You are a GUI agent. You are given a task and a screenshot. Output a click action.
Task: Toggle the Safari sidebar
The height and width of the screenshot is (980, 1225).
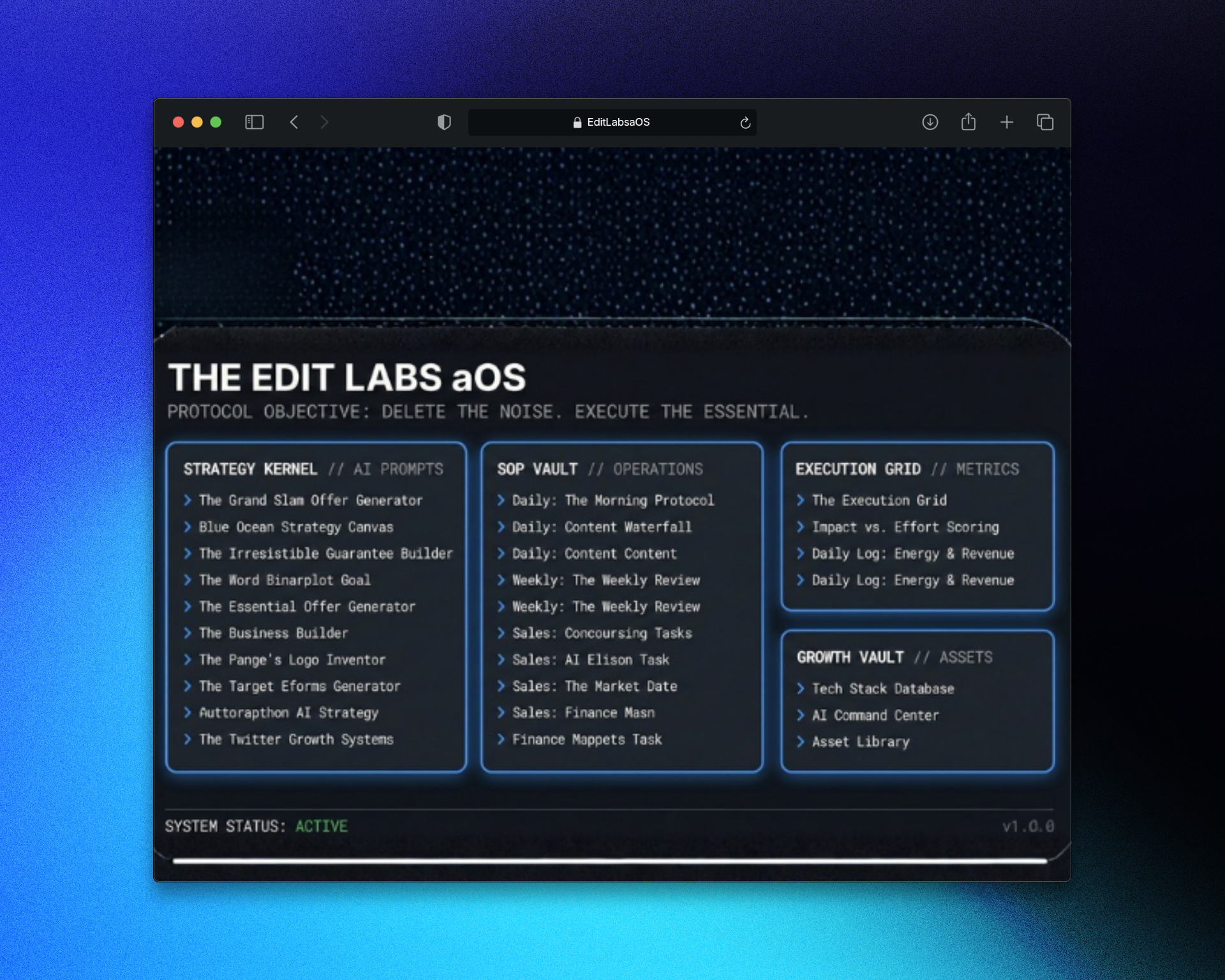coord(255,122)
